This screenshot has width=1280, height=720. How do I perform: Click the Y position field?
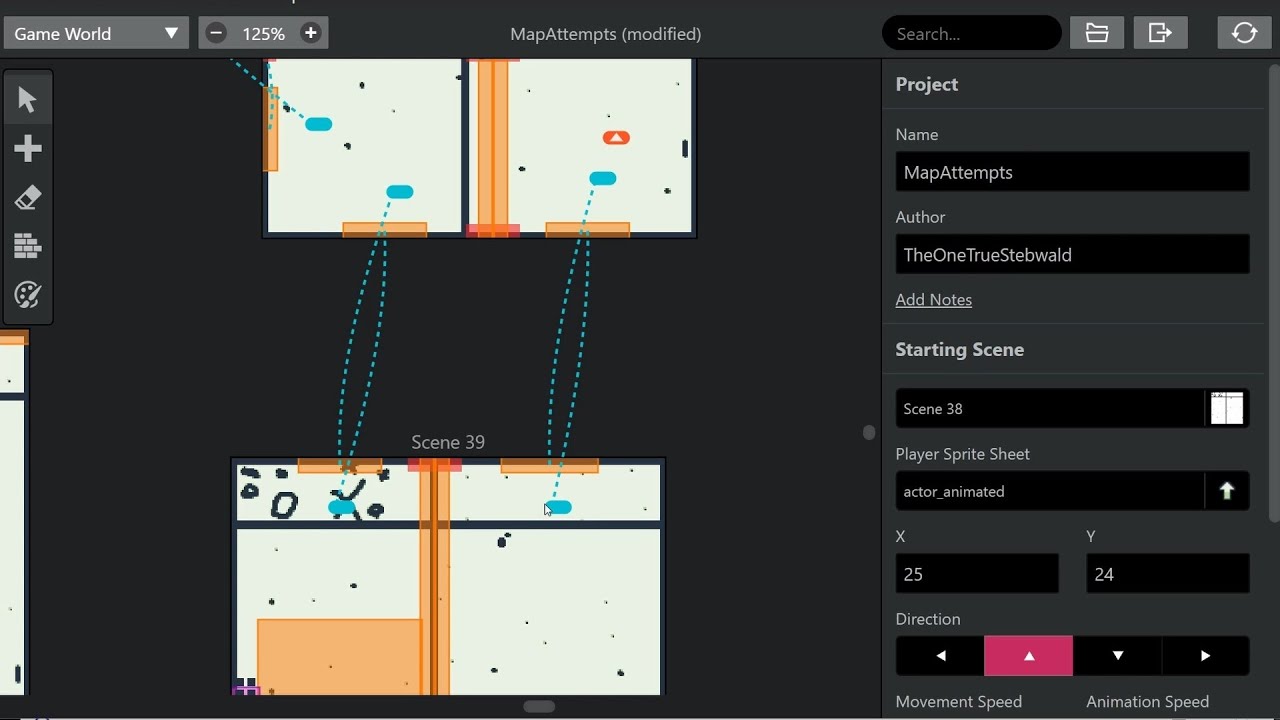coord(1168,574)
